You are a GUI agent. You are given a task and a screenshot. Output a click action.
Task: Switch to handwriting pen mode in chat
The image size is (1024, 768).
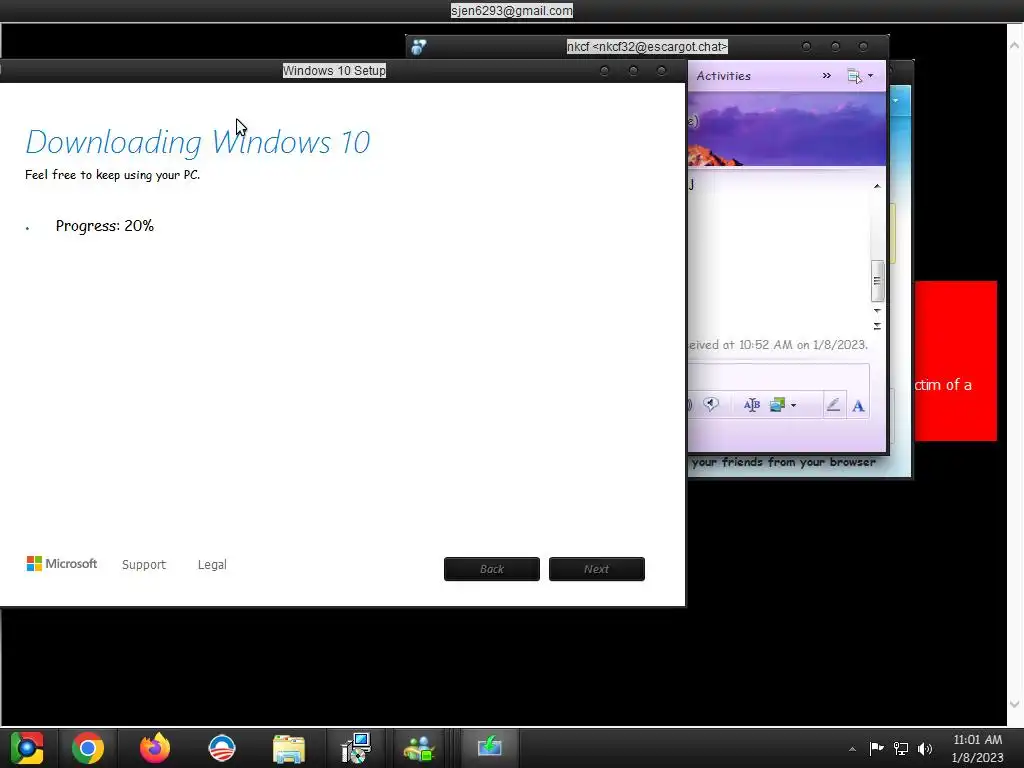(x=833, y=405)
